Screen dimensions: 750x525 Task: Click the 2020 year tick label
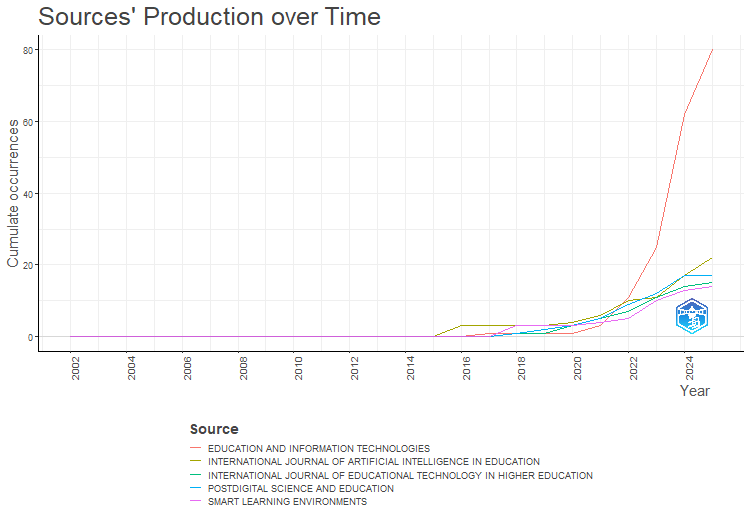click(578, 369)
